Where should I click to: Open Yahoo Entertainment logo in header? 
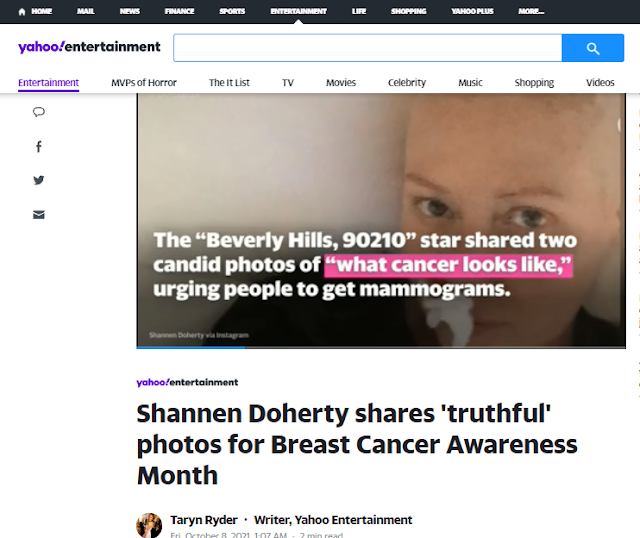tap(89, 47)
